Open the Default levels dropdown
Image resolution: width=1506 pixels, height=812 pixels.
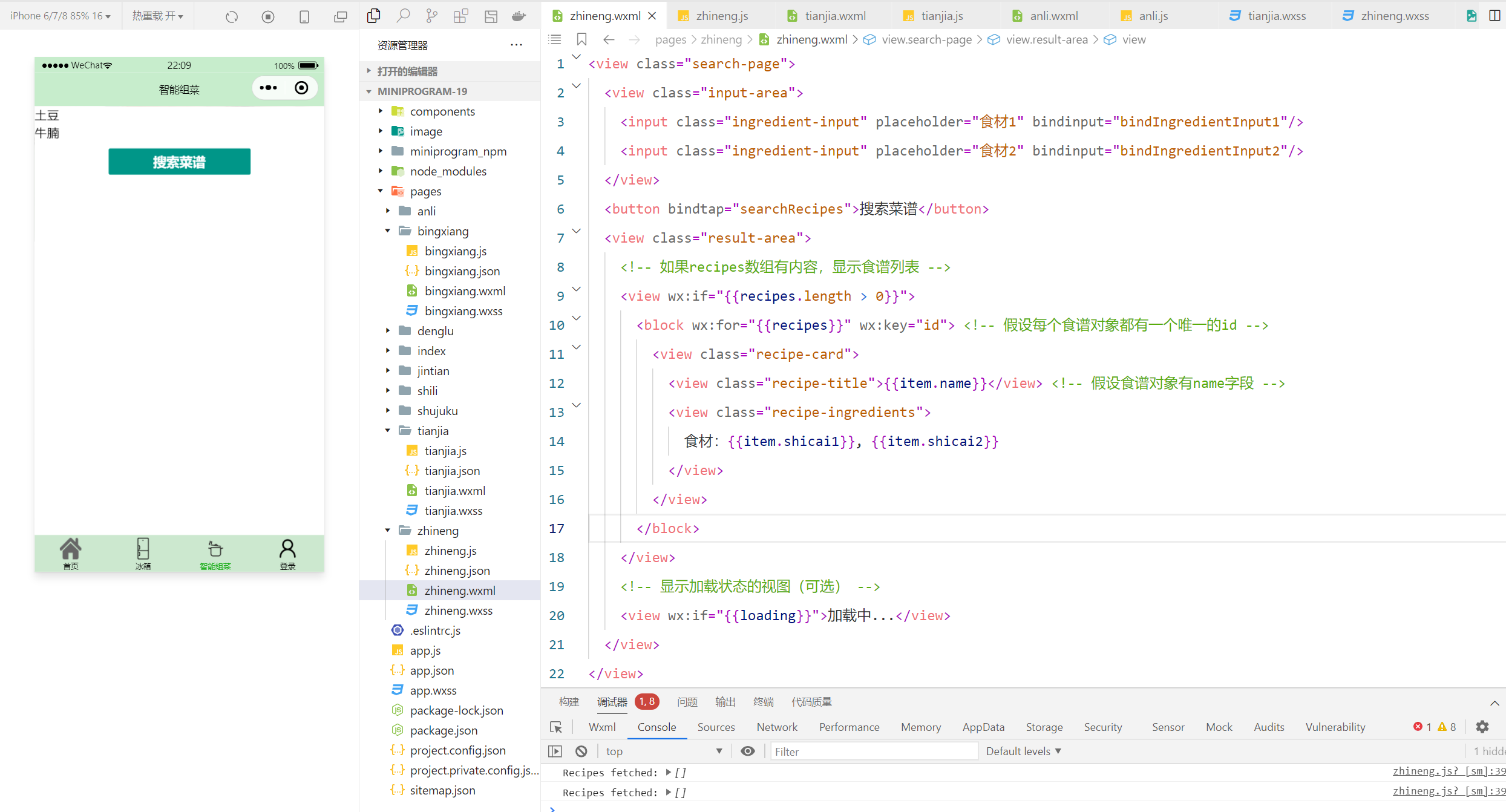(1023, 751)
